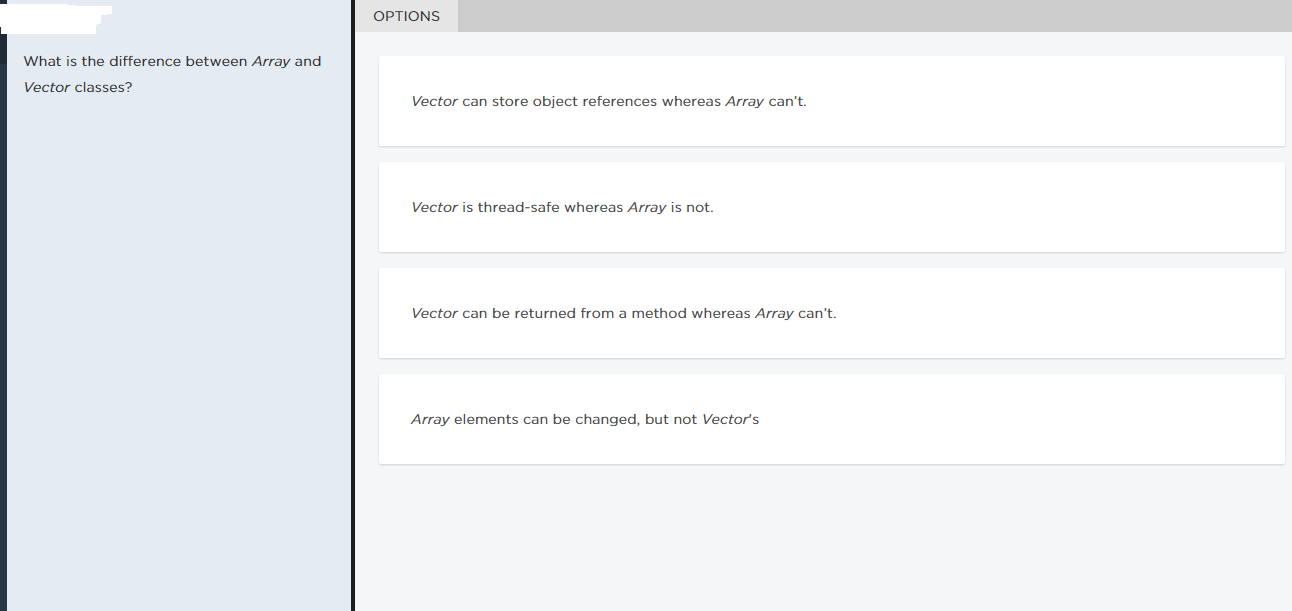The width and height of the screenshot is (1292, 611).
Task: Select "Array elements can be changed" option
Action: click(x=830, y=419)
